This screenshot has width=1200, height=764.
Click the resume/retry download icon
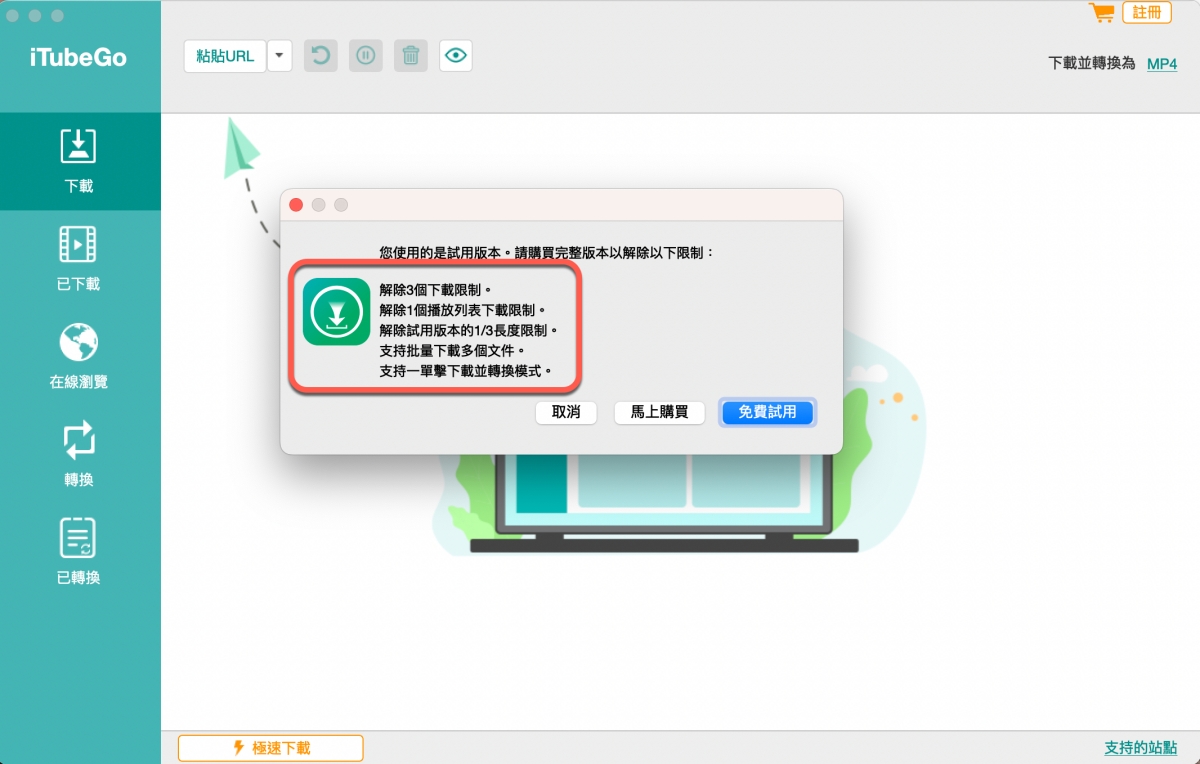[320, 56]
